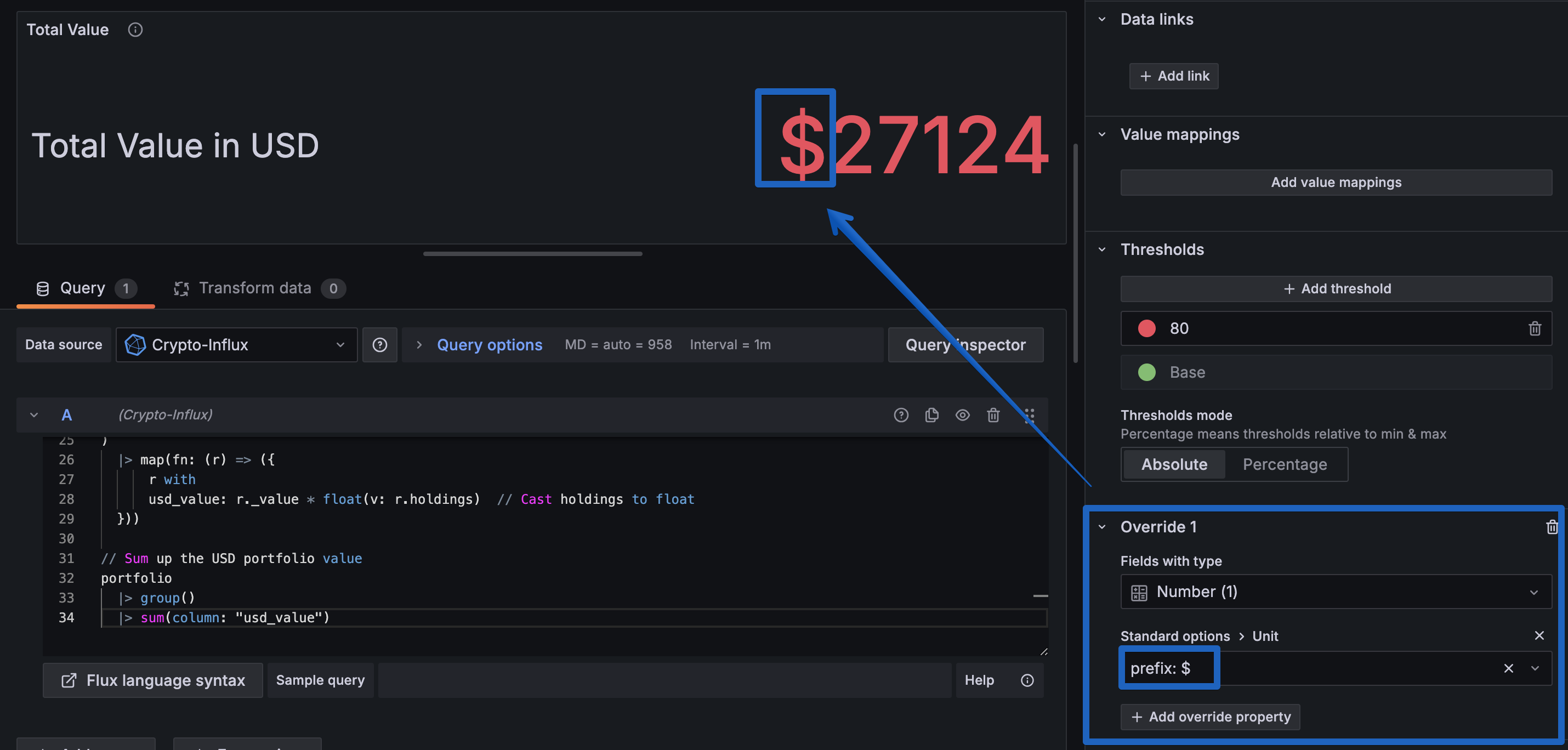Click the Crypto-Influx data source icon
The width and height of the screenshot is (1568, 750).
[136, 344]
